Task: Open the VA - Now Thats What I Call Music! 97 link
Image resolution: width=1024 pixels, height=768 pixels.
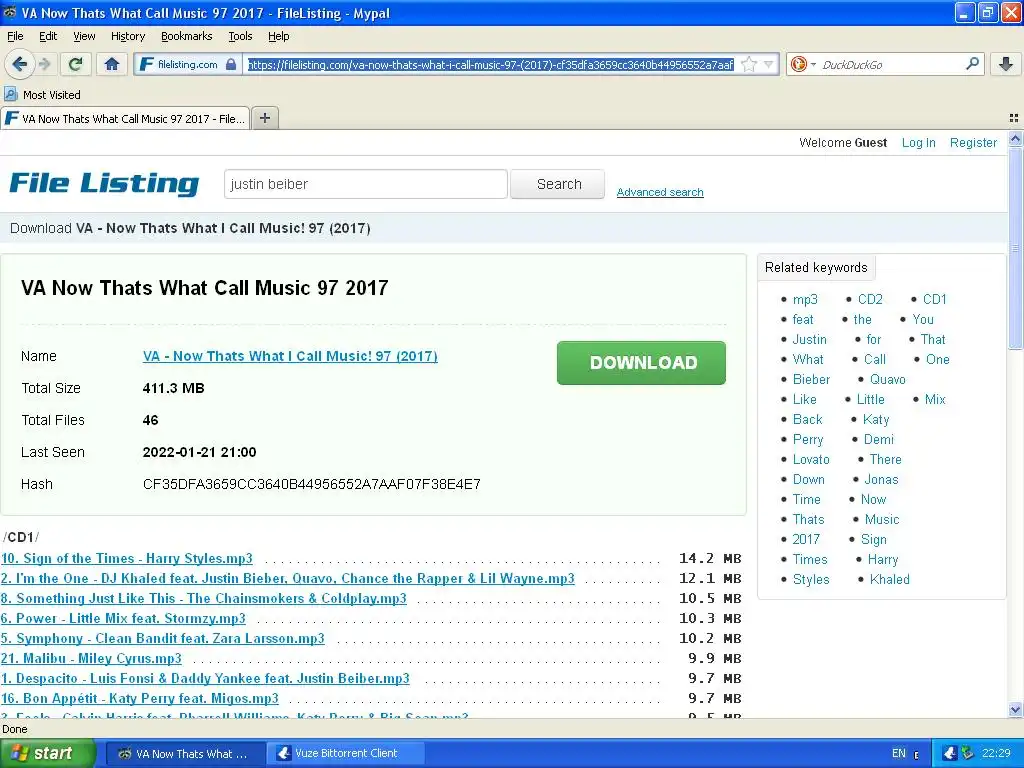Action: pyautogui.click(x=290, y=356)
